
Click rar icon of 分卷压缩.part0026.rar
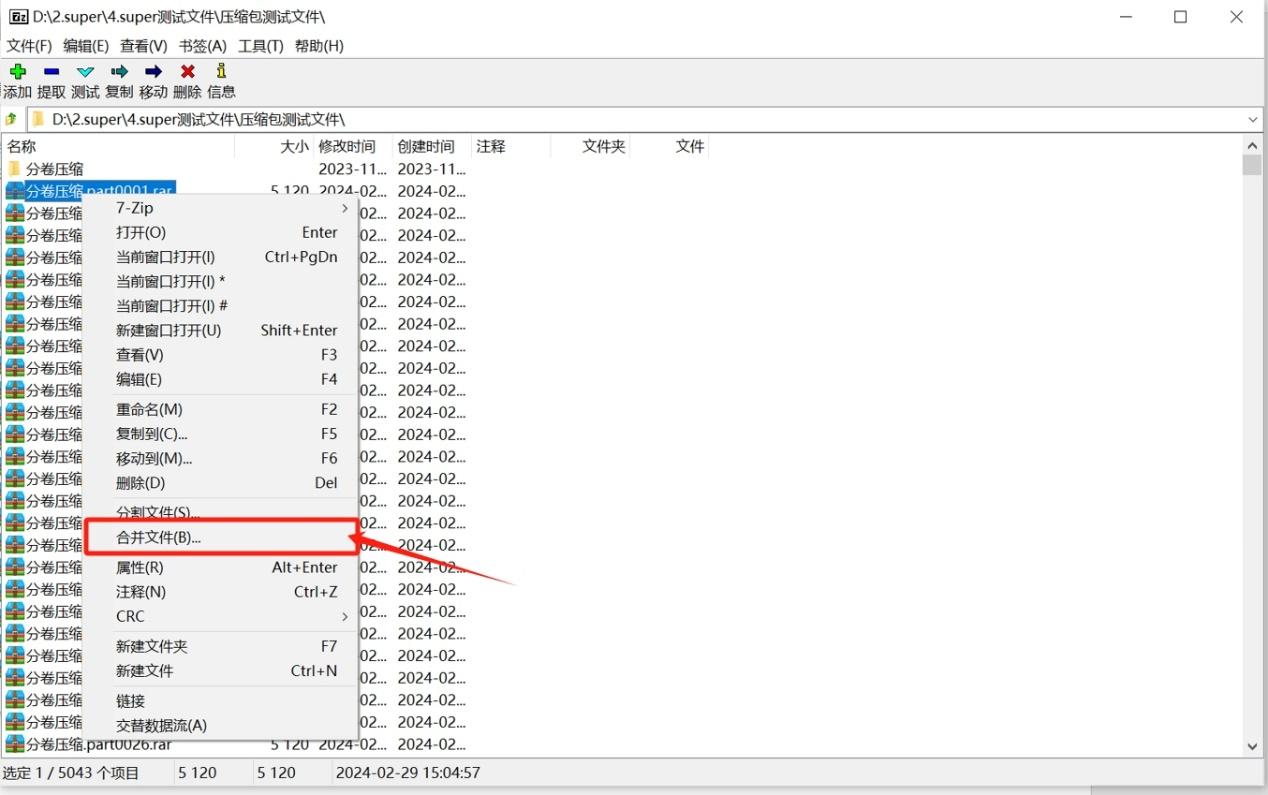point(15,744)
